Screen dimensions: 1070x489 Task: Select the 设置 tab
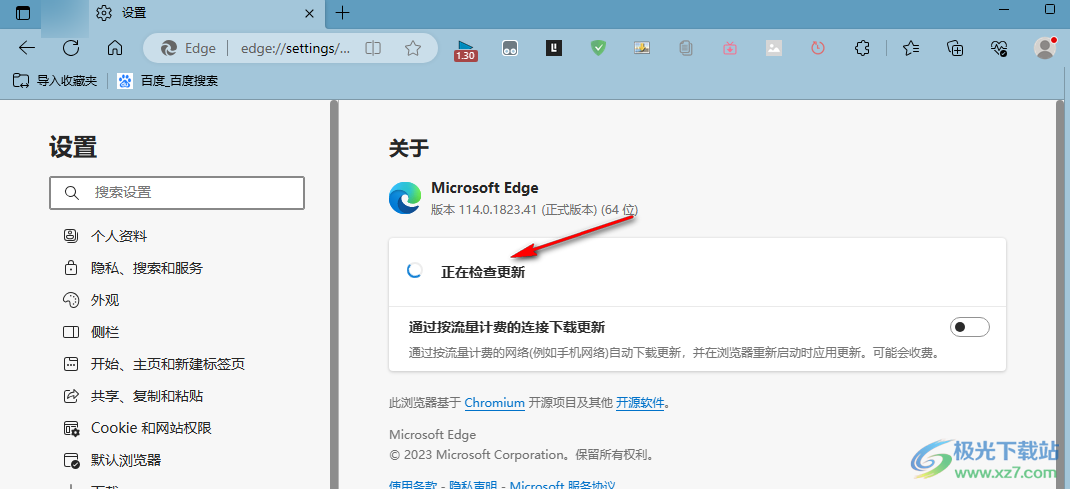(x=207, y=13)
